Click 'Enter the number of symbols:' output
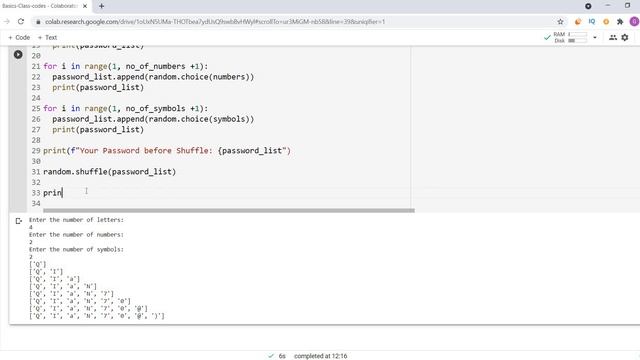This screenshot has height=360, width=640. coord(76,249)
